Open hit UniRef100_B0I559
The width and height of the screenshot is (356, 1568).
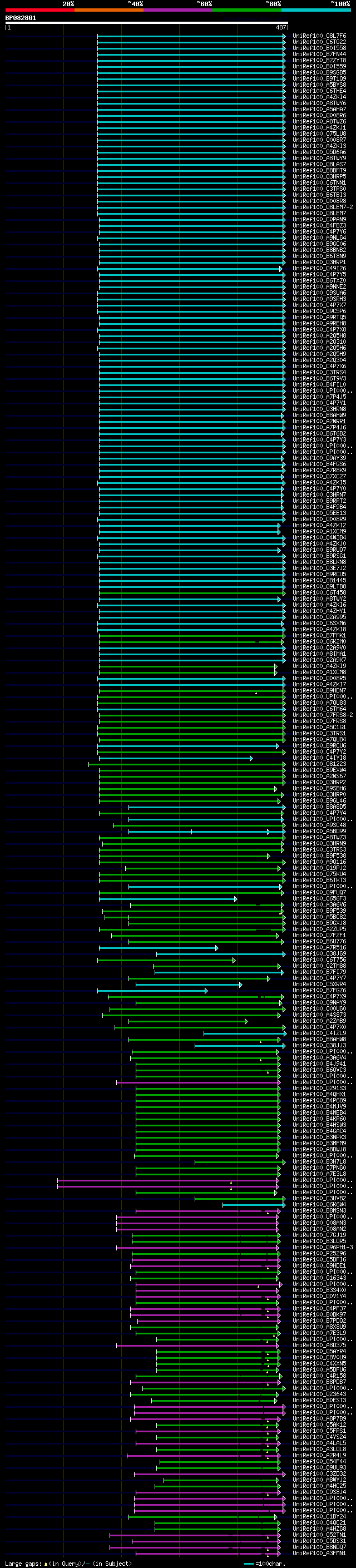pos(319,67)
